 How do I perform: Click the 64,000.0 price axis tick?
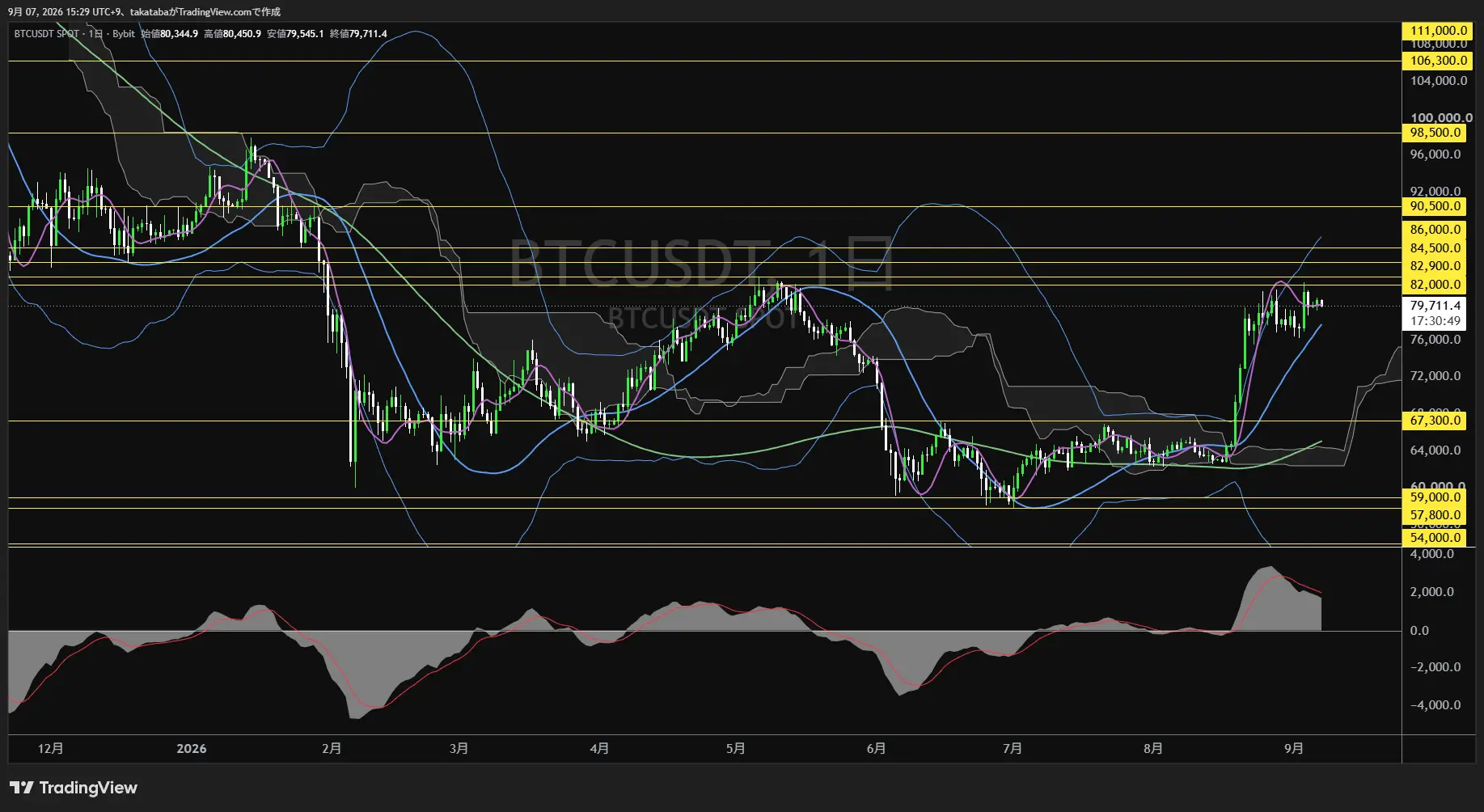[1436, 450]
